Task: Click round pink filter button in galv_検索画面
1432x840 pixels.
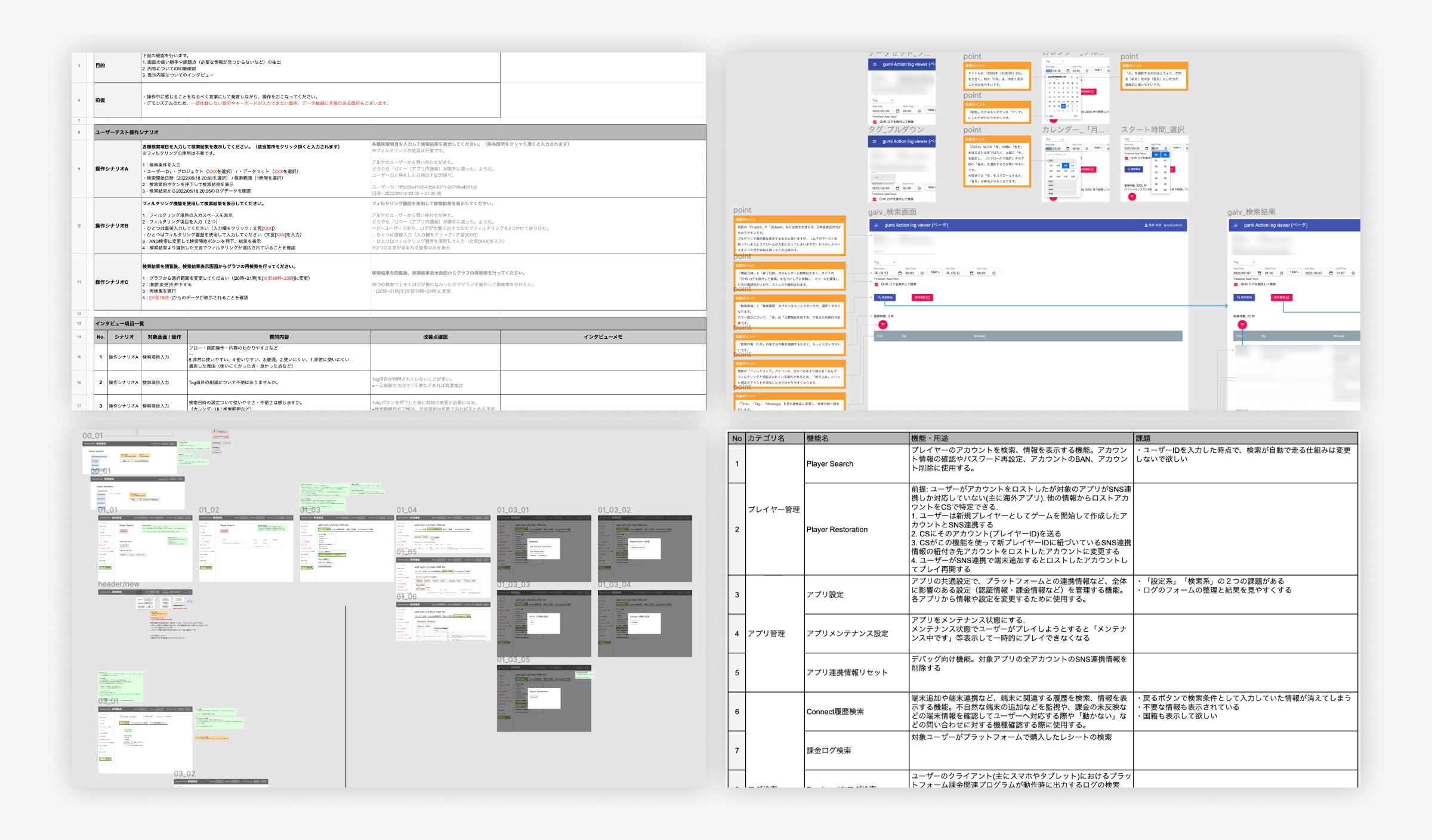Action: tap(883, 325)
